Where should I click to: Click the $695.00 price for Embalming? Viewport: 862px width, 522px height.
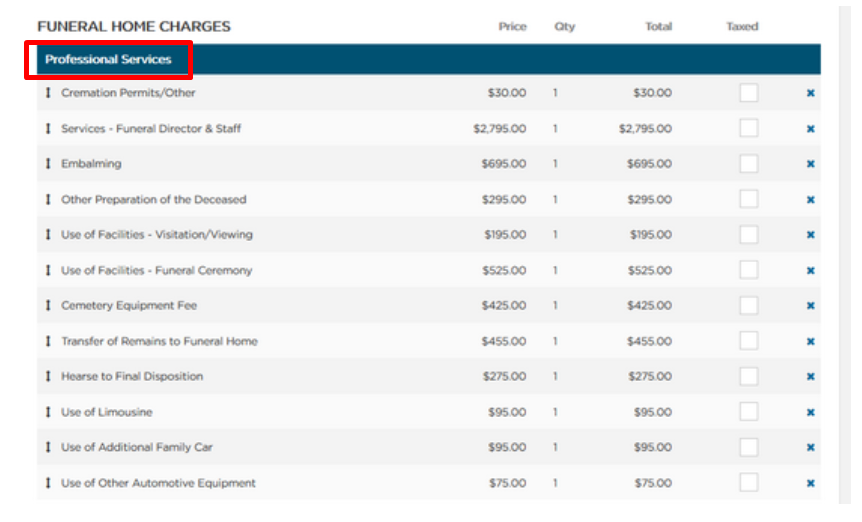[504, 164]
